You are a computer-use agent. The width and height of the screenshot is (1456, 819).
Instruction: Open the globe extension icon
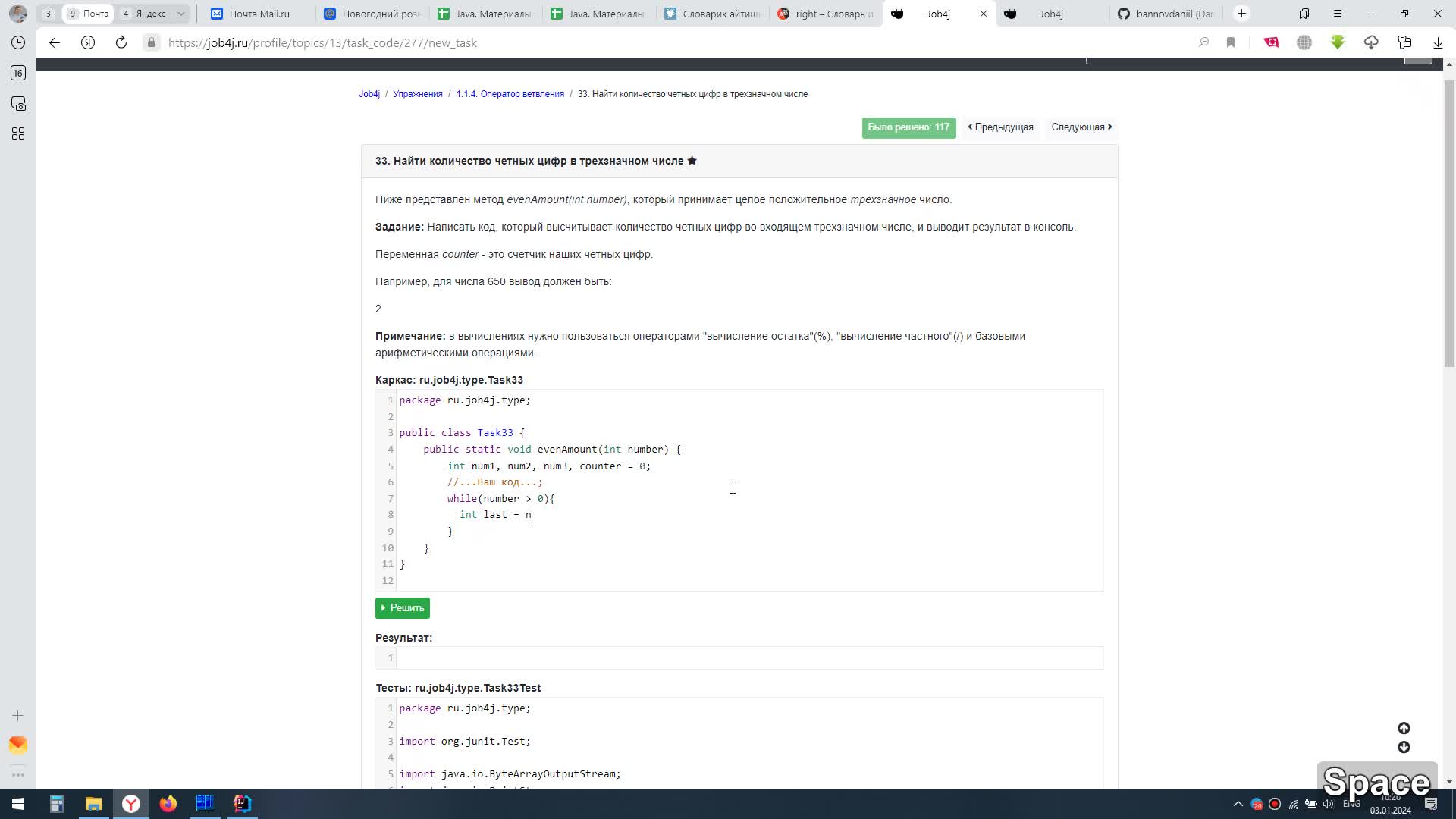1304,42
